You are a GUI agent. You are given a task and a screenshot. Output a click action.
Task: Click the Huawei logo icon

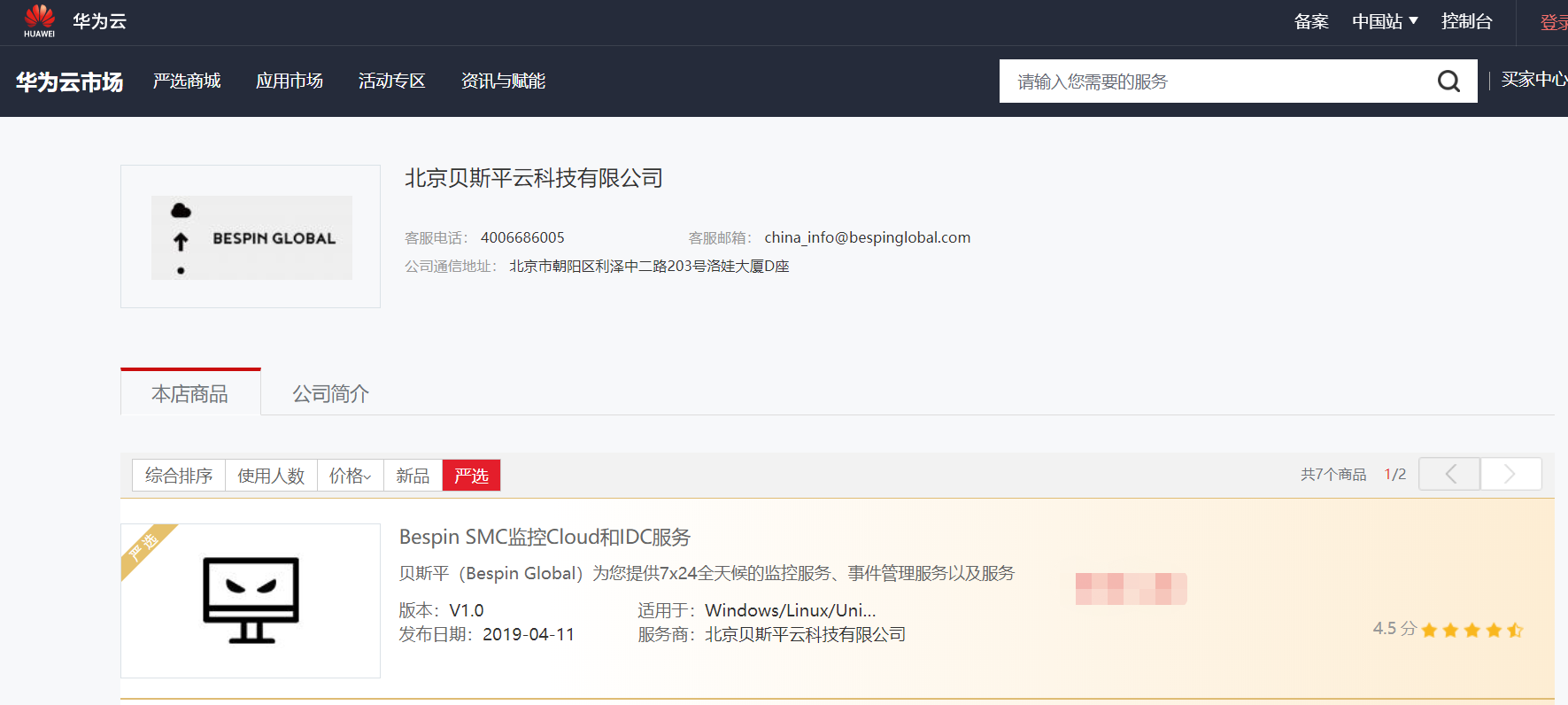39,21
